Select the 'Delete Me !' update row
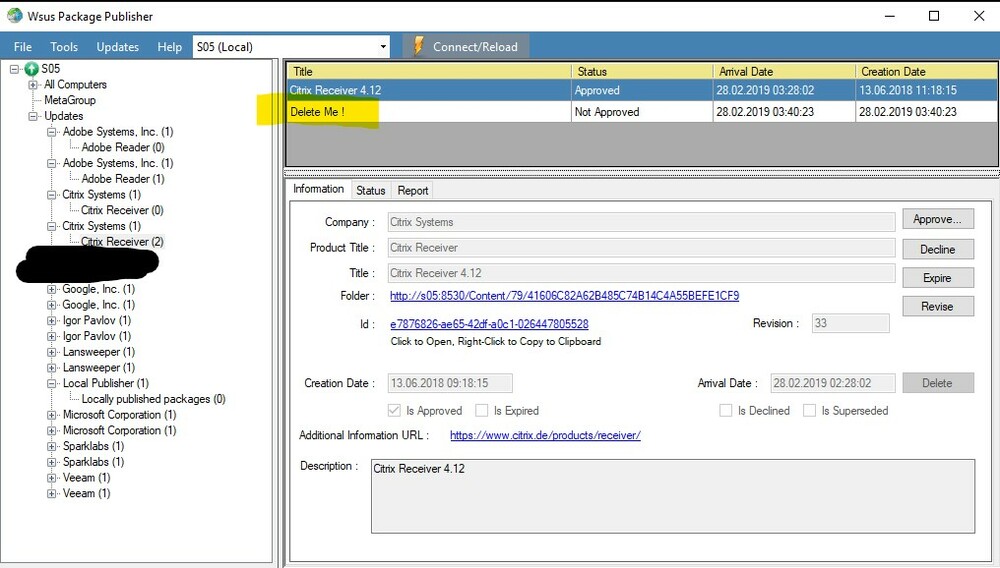Screen dimensions: 1000x568 (317, 112)
